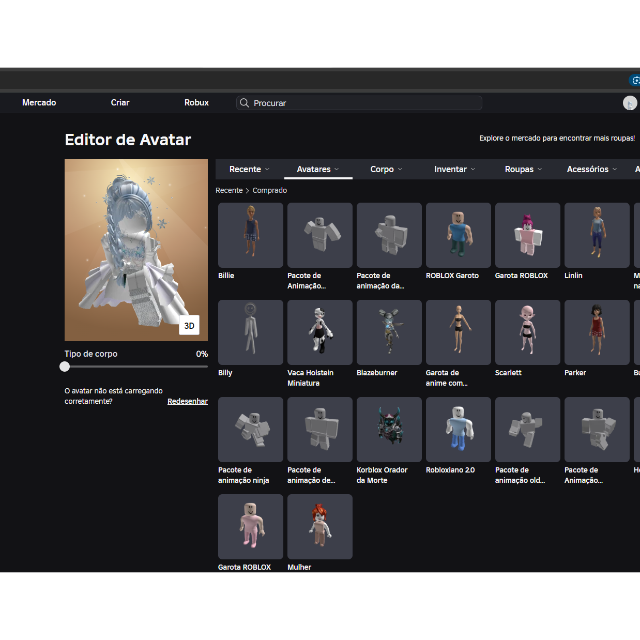Select the Robloxiano 2.0 avatar
This screenshot has width=640, height=640.
(x=458, y=429)
